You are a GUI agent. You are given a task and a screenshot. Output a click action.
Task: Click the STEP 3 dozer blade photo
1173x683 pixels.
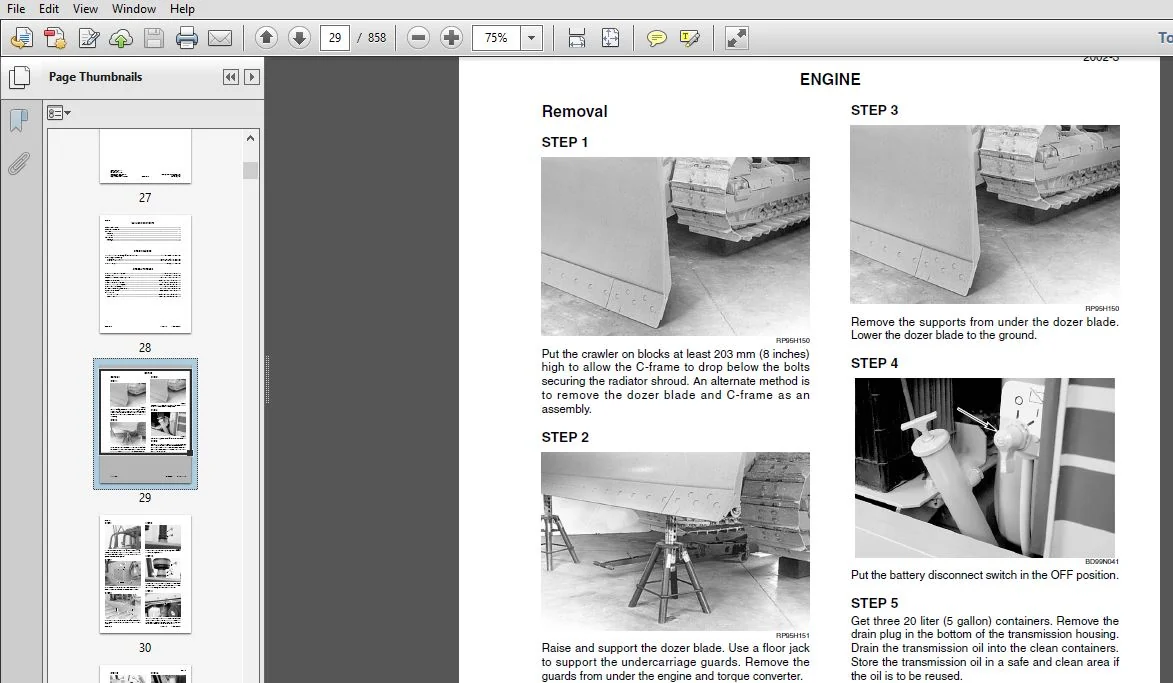click(x=984, y=214)
